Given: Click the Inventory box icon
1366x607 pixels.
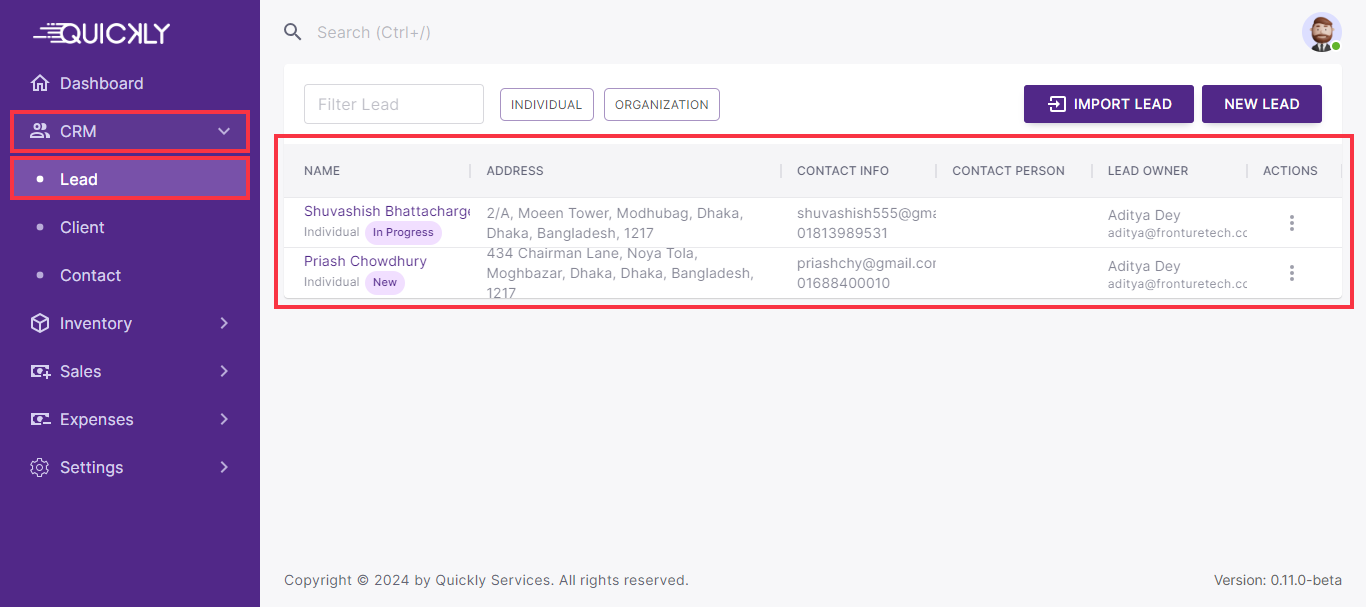Looking at the screenshot, I should coord(40,323).
